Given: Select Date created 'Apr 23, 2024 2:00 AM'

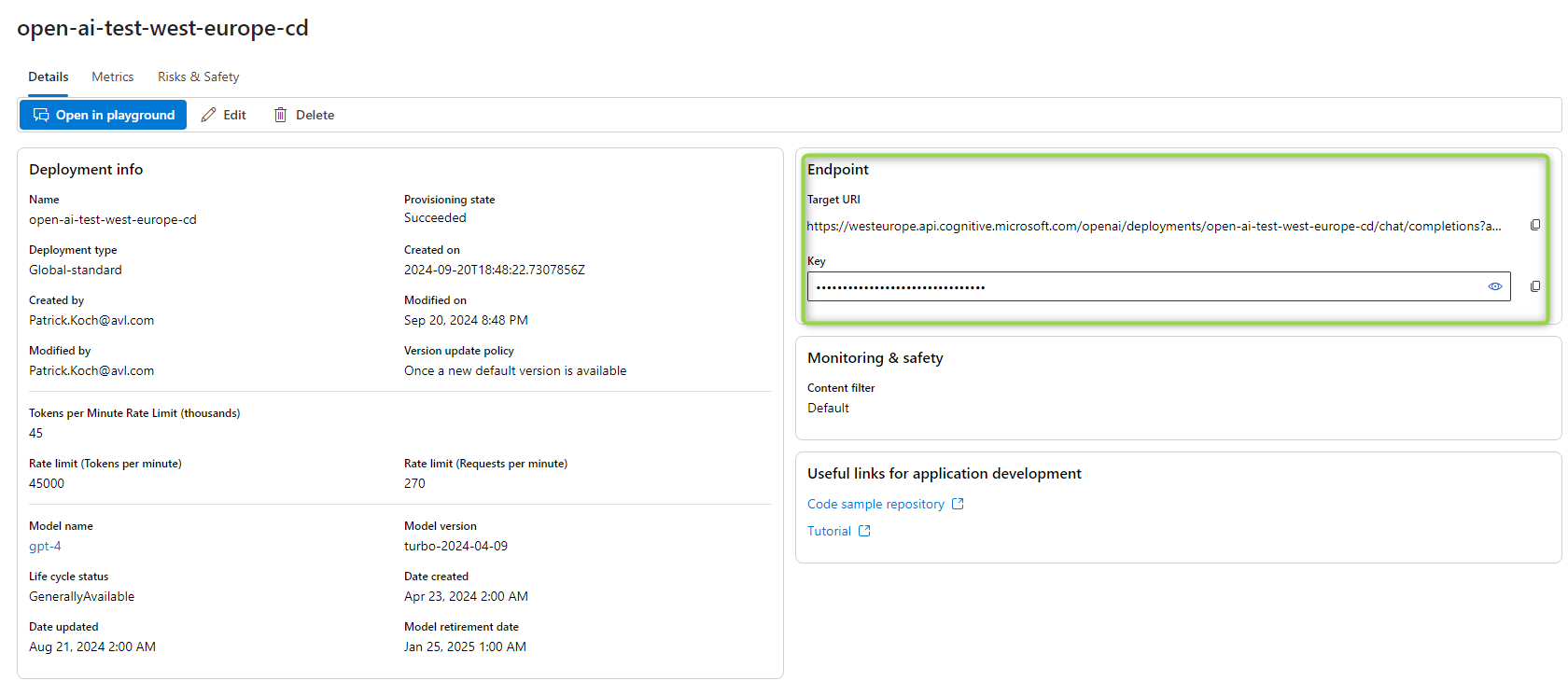Looking at the screenshot, I should [x=466, y=596].
